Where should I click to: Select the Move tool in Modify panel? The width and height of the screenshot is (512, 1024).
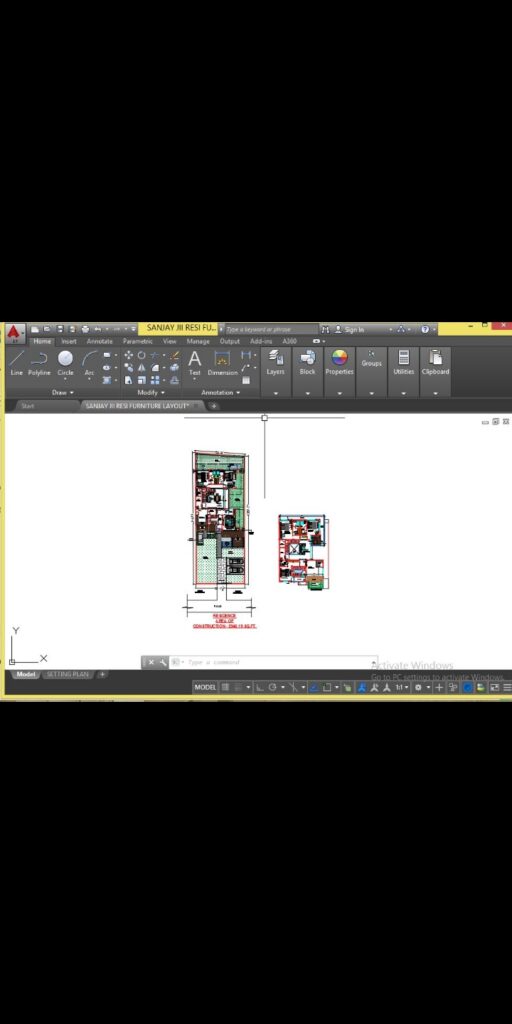click(129, 355)
